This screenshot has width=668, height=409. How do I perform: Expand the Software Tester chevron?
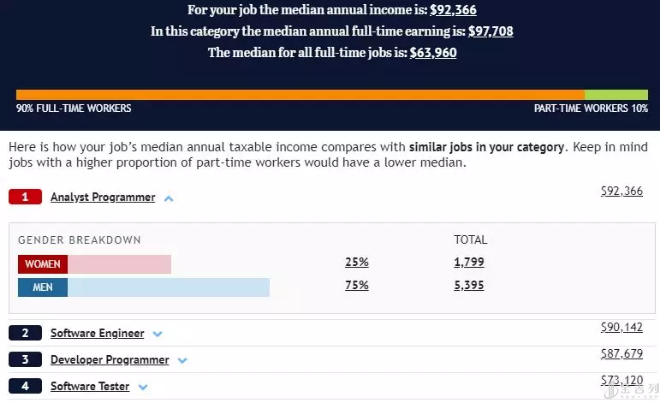(x=143, y=387)
